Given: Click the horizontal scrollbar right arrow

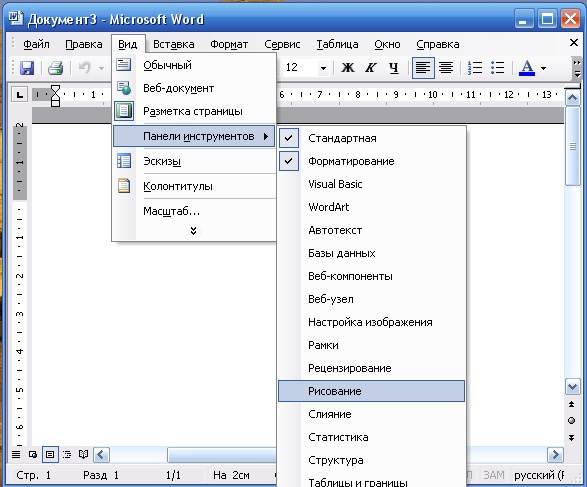Looking at the screenshot, I should point(555,455).
